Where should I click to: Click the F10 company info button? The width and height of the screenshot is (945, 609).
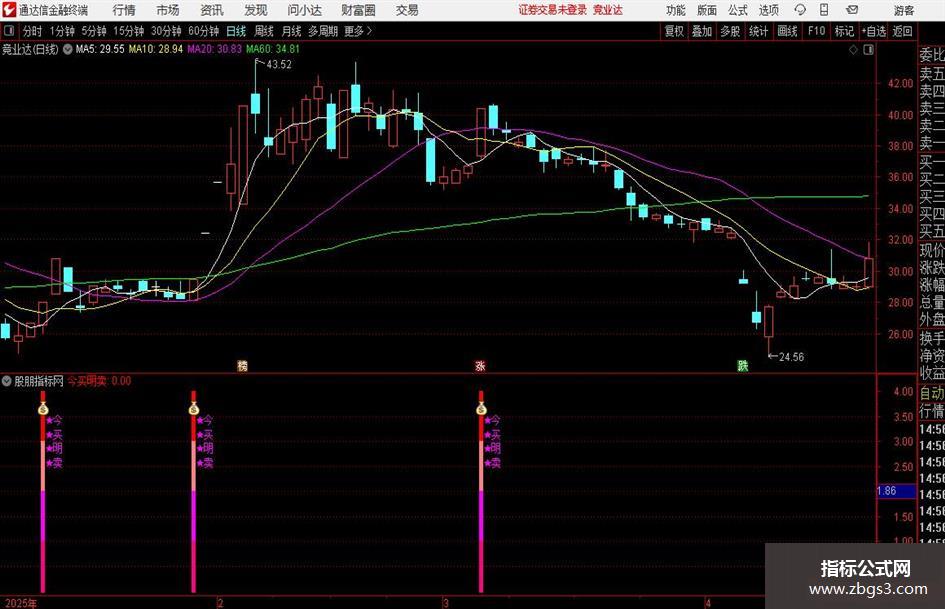(x=816, y=31)
